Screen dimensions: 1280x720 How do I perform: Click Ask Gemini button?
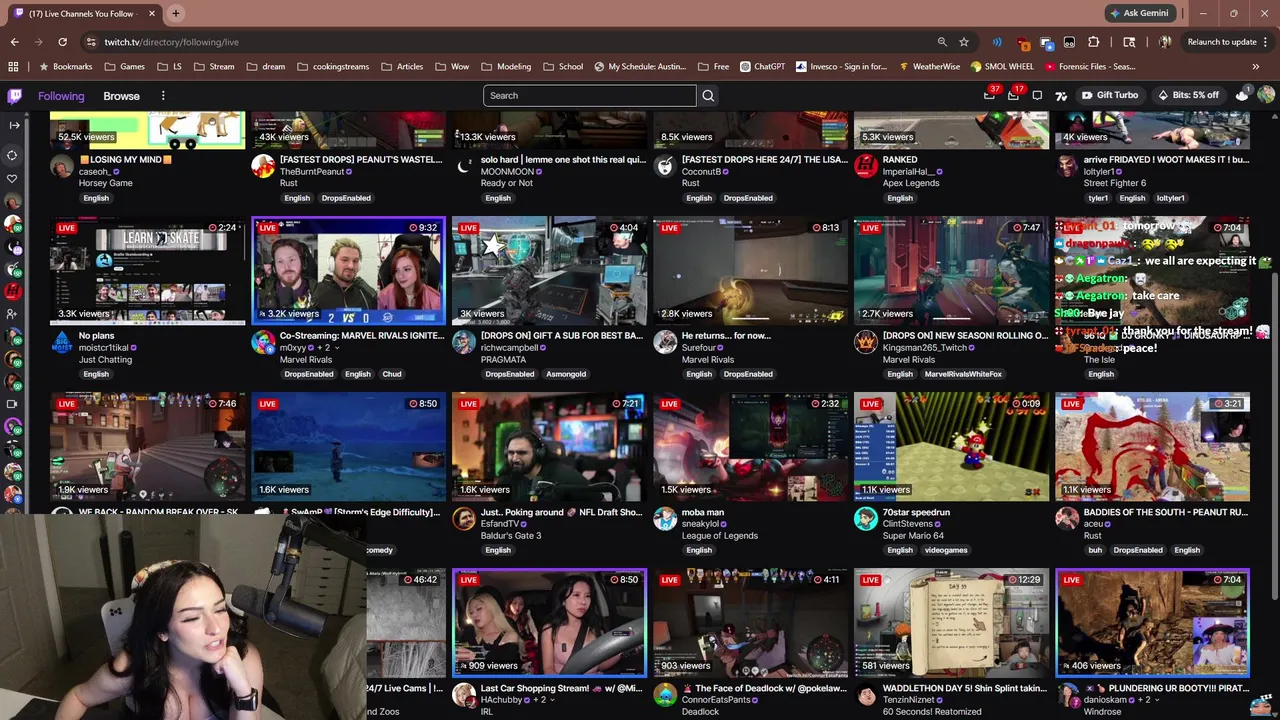tap(1138, 13)
